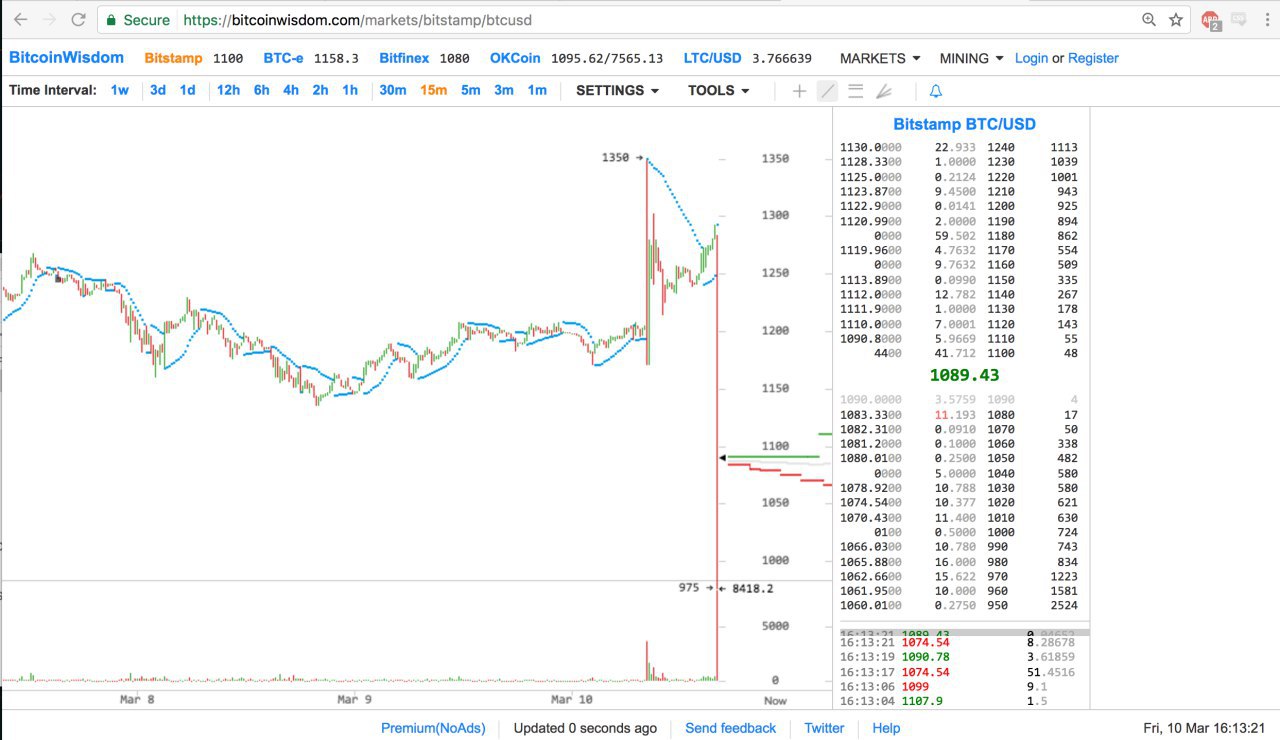
Task: Click the Mar 9 date label
Action: 354,699
